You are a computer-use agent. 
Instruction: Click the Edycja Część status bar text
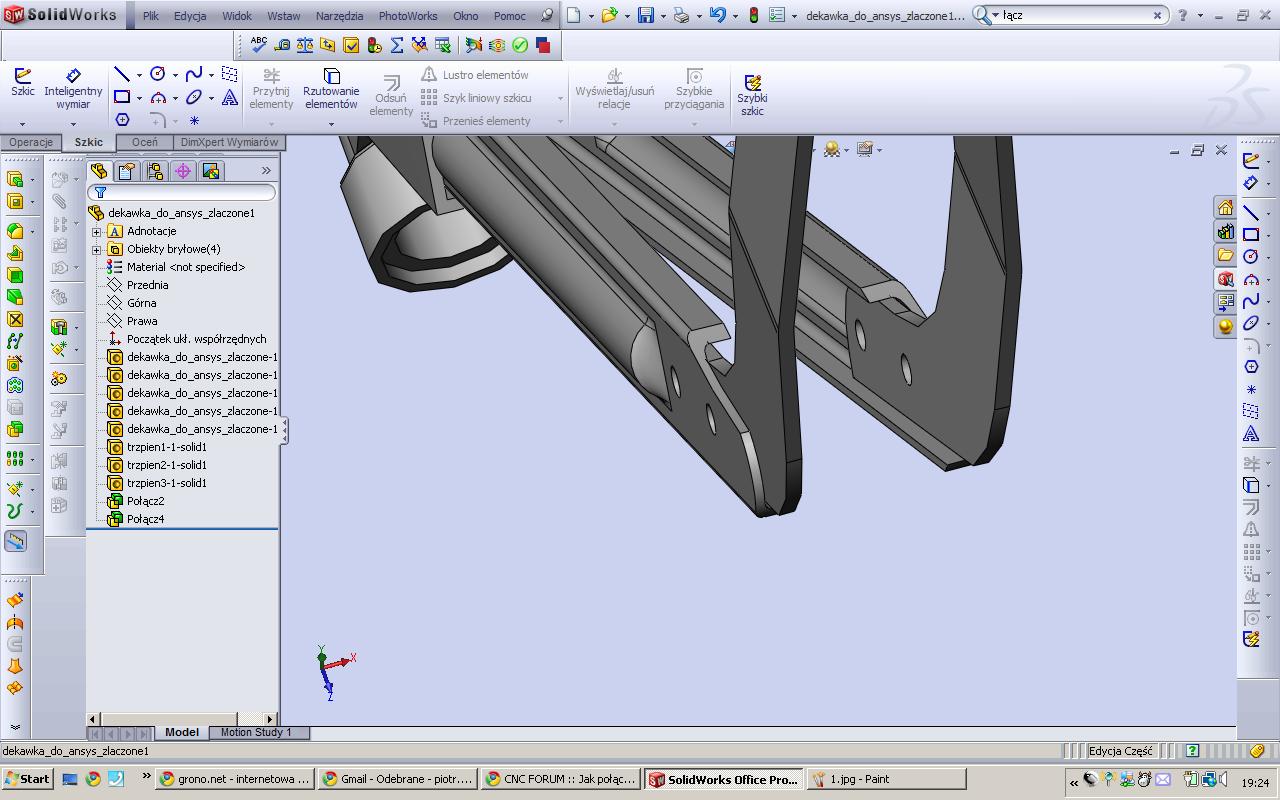point(1120,751)
